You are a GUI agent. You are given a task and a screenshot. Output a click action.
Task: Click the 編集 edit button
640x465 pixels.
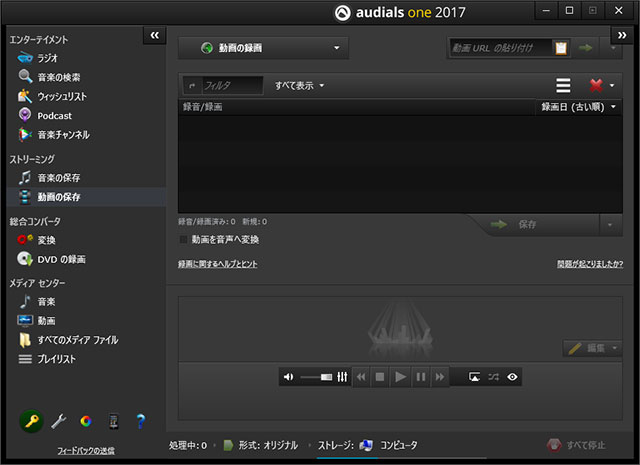(x=587, y=348)
